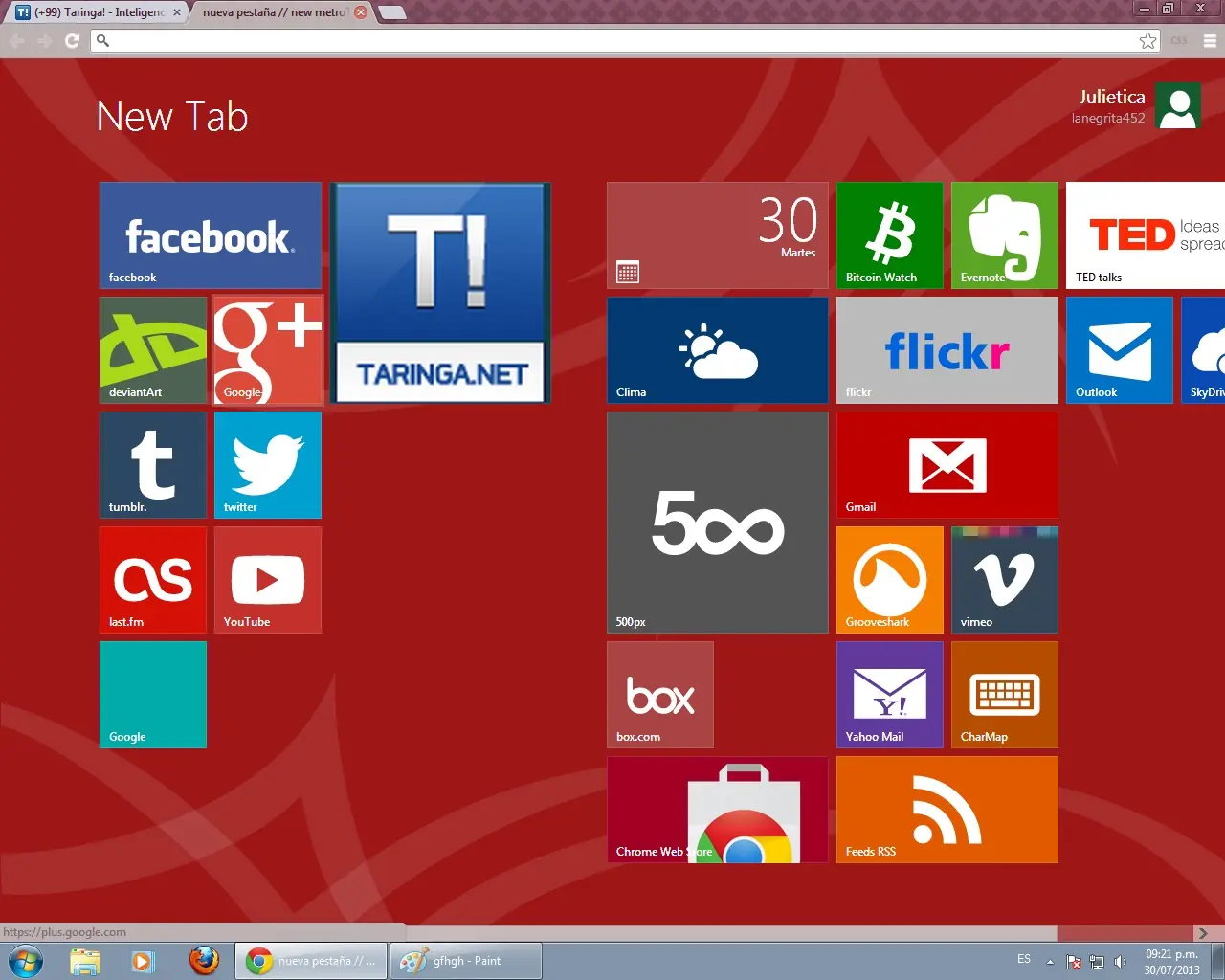The height and width of the screenshot is (980, 1225).
Task: Reload the current page
Action: click(72, 40)
